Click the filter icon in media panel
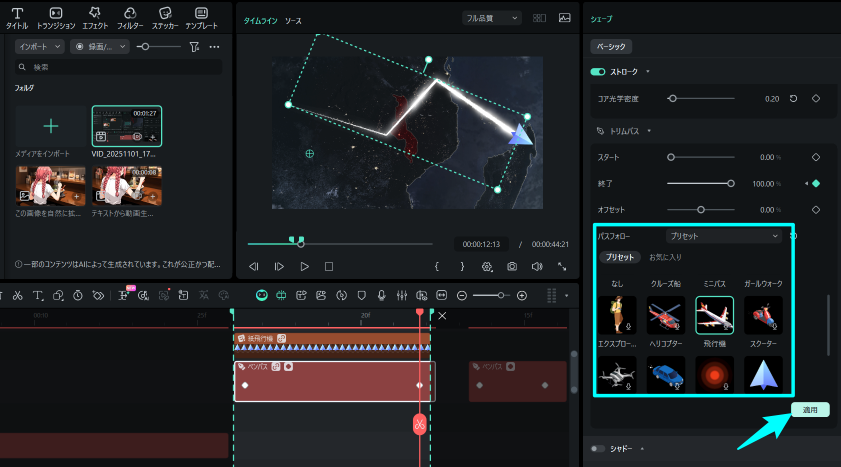 click(x=193, y=47)
